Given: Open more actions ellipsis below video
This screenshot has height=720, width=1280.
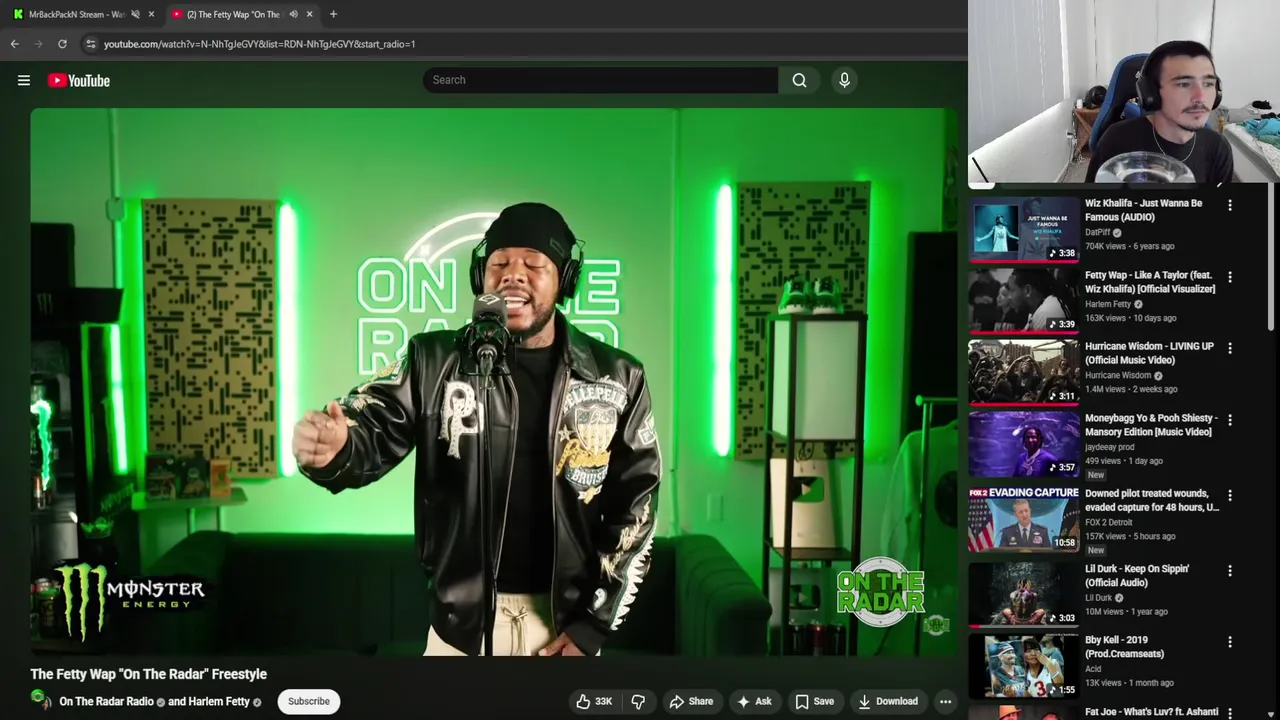Looking at the screenshot, I should [945, 701].
